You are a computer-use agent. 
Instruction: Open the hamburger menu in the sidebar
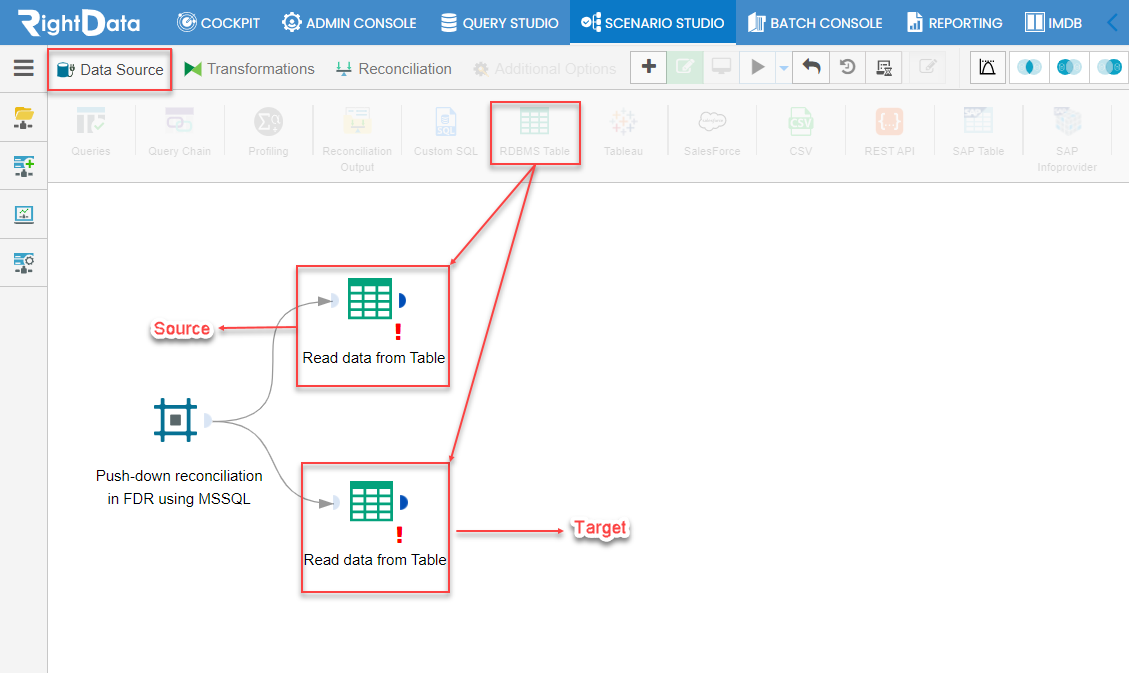click(x=24, y=68)
